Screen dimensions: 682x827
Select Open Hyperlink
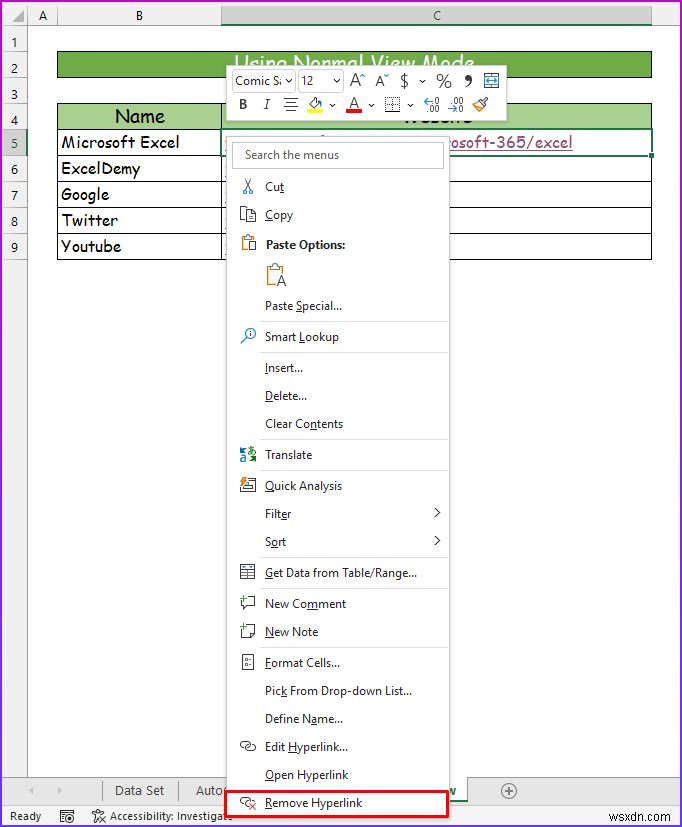tap(338, 775)
